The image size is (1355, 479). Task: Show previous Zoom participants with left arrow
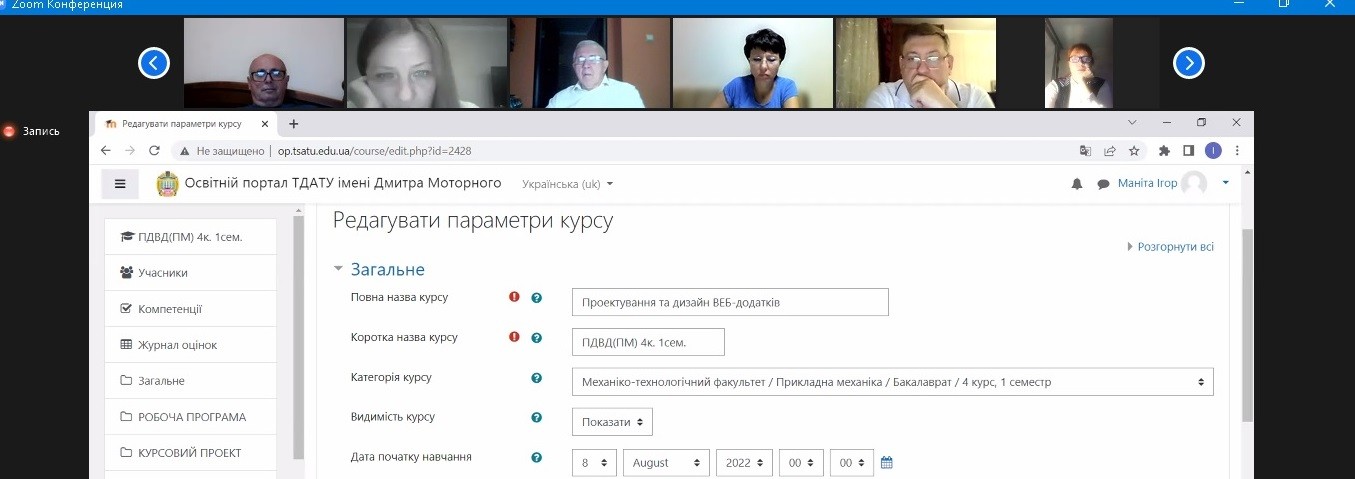tap(153, 63)
